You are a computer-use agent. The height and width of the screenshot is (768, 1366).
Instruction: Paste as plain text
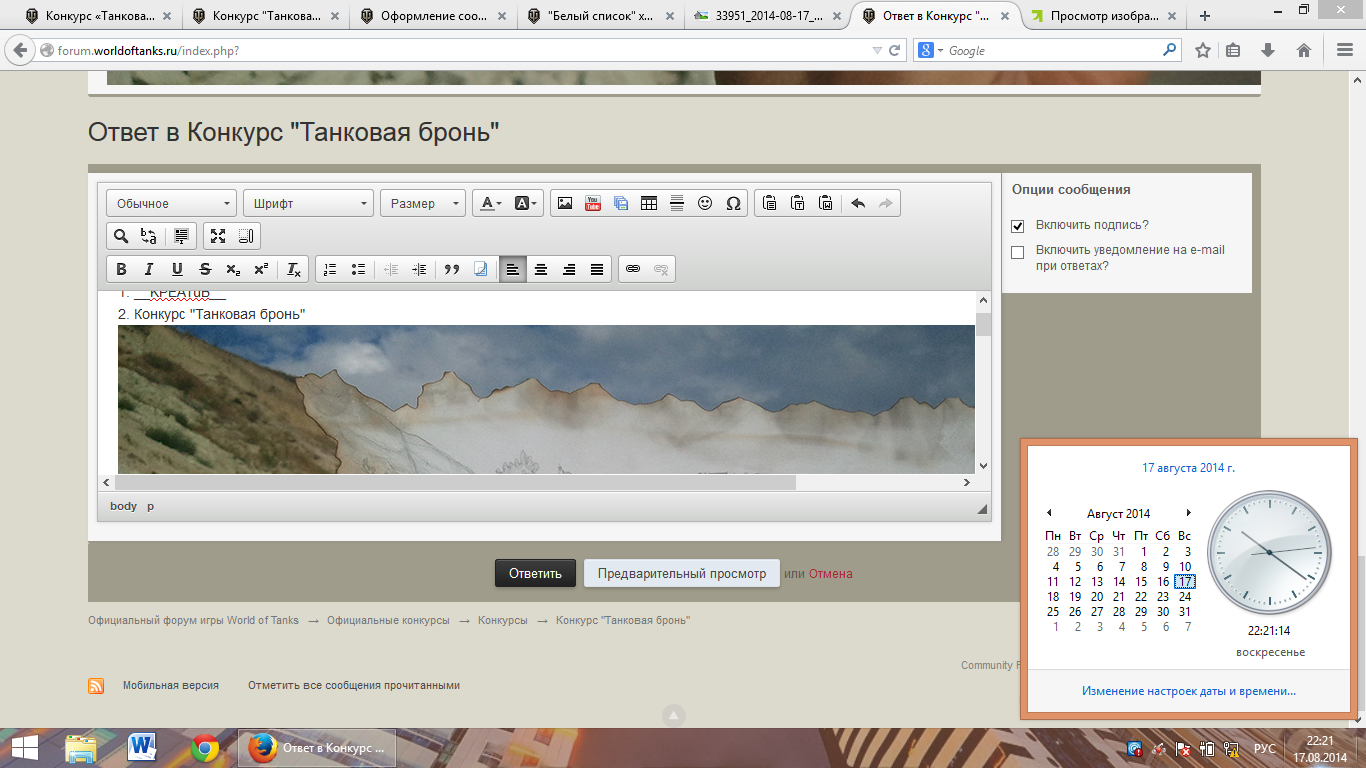(x=797, y=203)
